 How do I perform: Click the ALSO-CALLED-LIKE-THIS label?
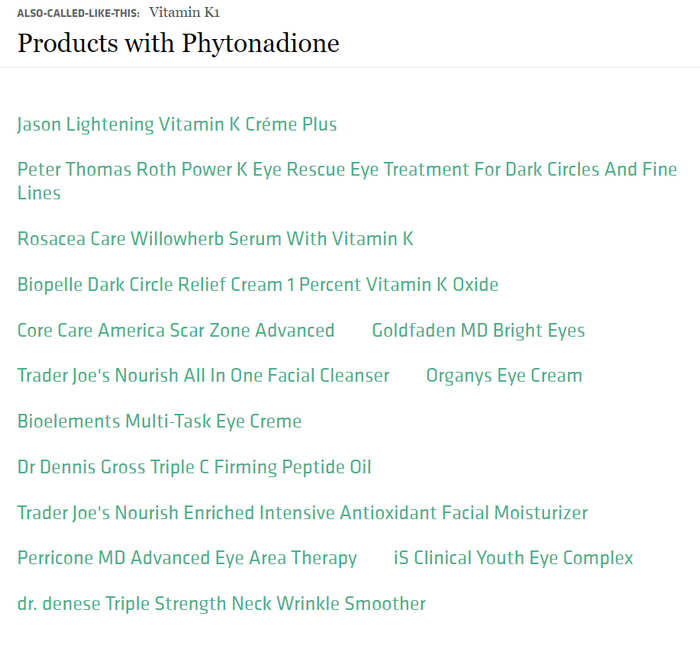78,13
